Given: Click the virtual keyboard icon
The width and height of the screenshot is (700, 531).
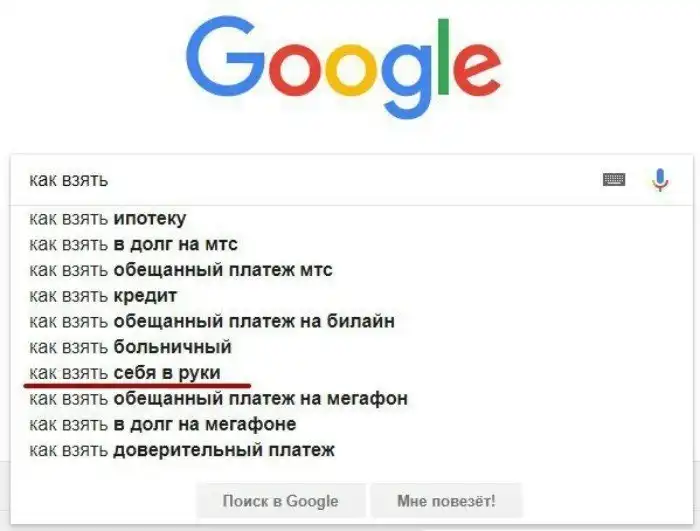Looking at the screenshot, I should [614, 180].
